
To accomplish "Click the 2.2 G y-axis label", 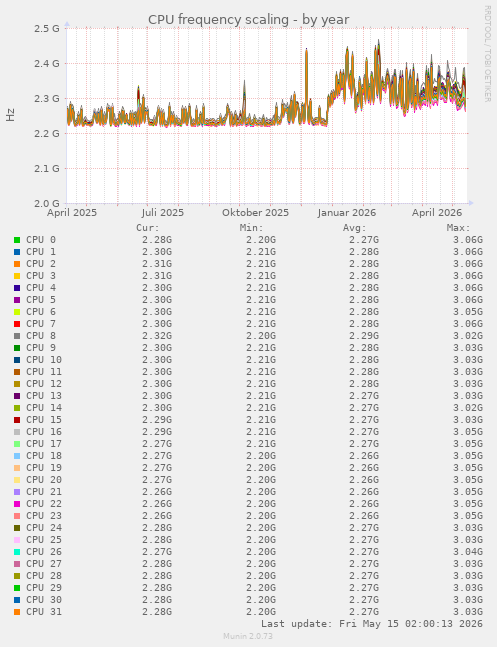I will click(x=47, y=134).
